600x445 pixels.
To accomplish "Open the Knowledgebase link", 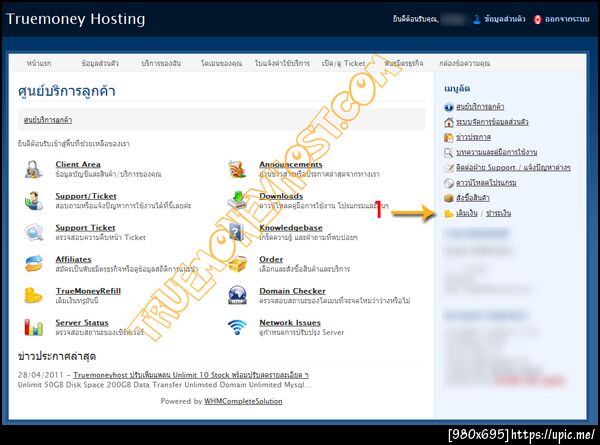I will [x=291, y=228].
